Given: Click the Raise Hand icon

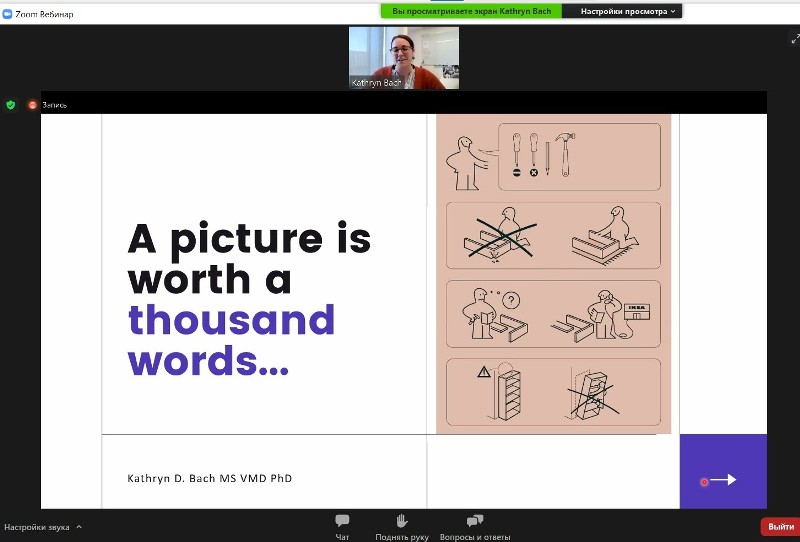Looking at the screenshot, I should tap(402, 521).
